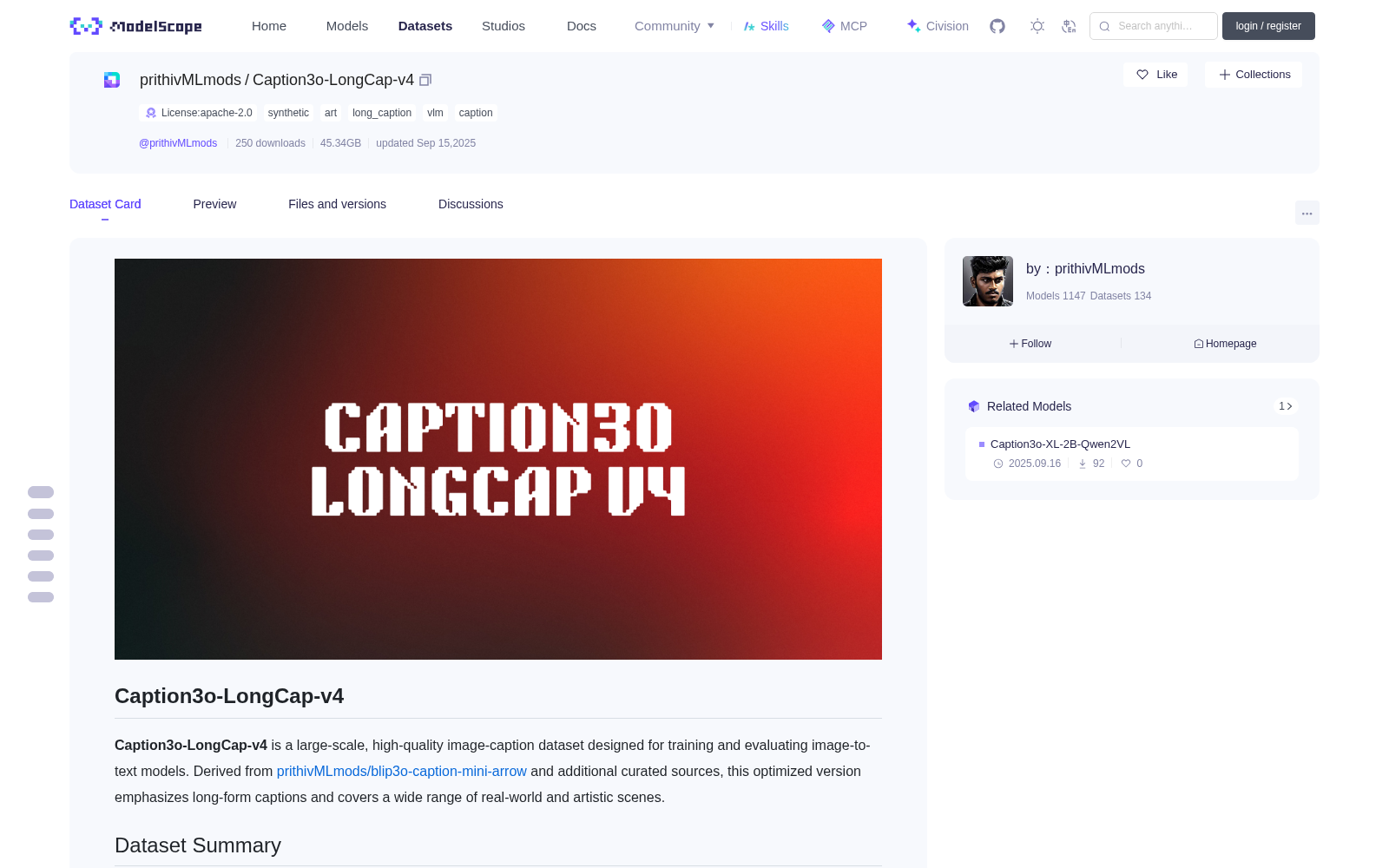This screenshot has height=868, width=1389.
Task: Click License:apache-2.0 label
Action: click(207, 113)
